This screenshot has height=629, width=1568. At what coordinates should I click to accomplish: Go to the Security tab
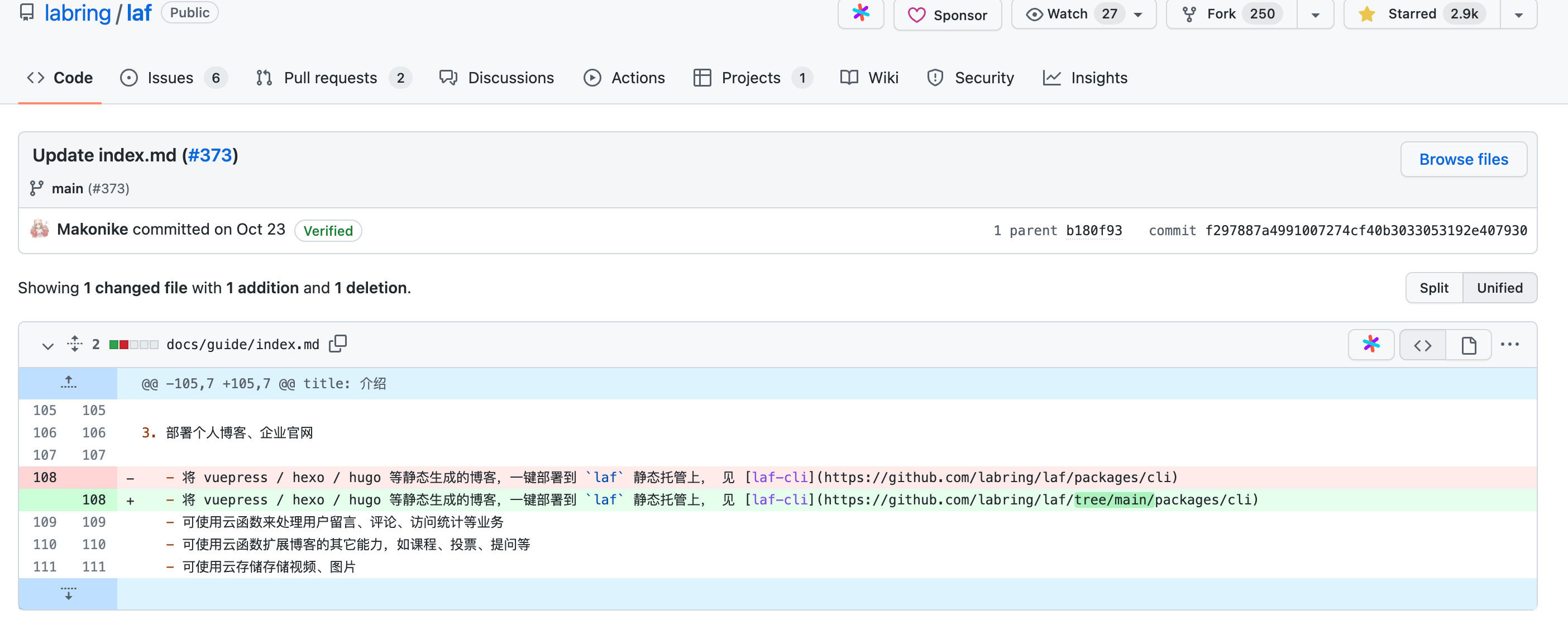971,78
